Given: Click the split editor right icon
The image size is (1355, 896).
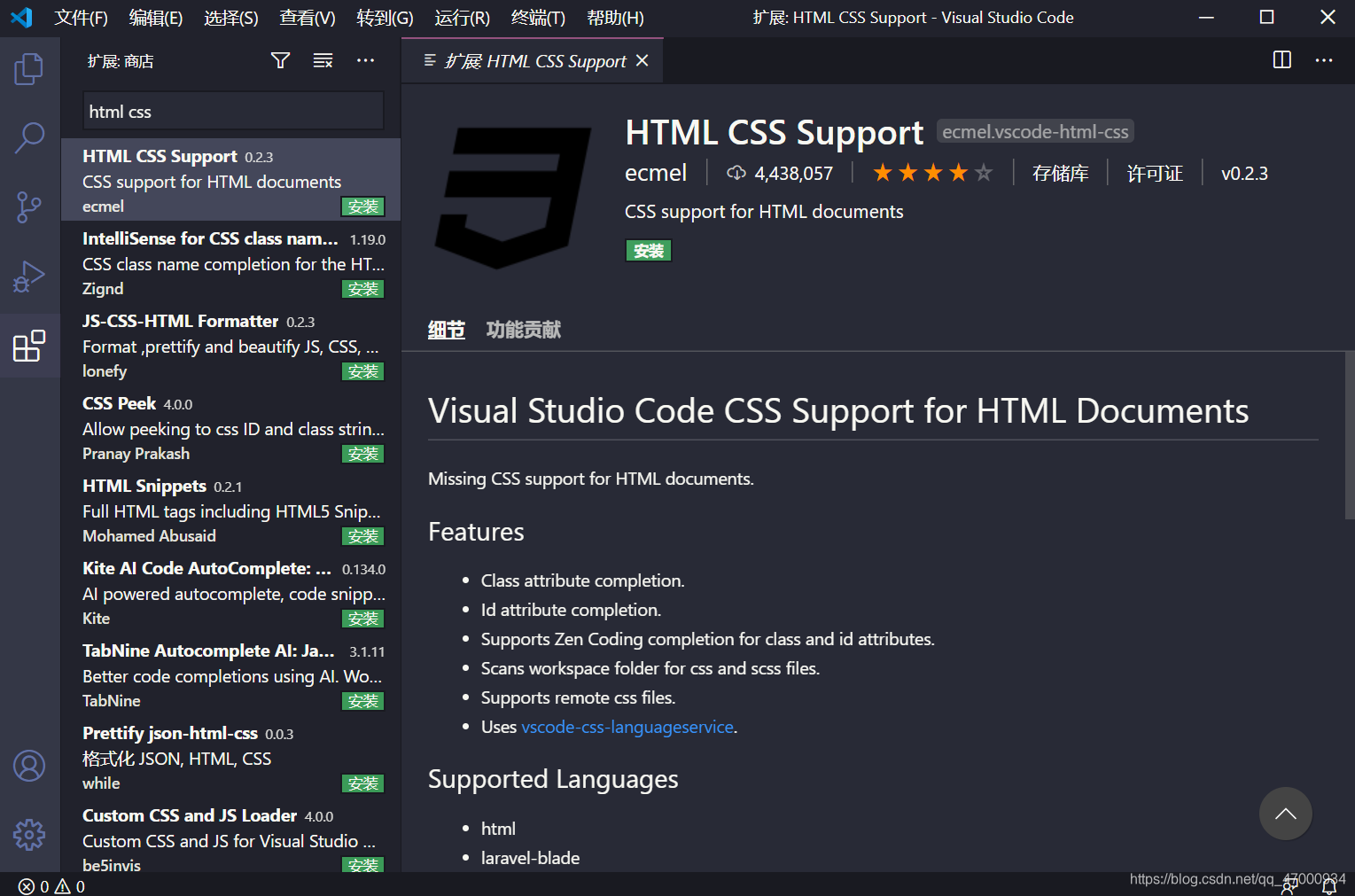Looking at the screenshot, I should click(1281, 59).
